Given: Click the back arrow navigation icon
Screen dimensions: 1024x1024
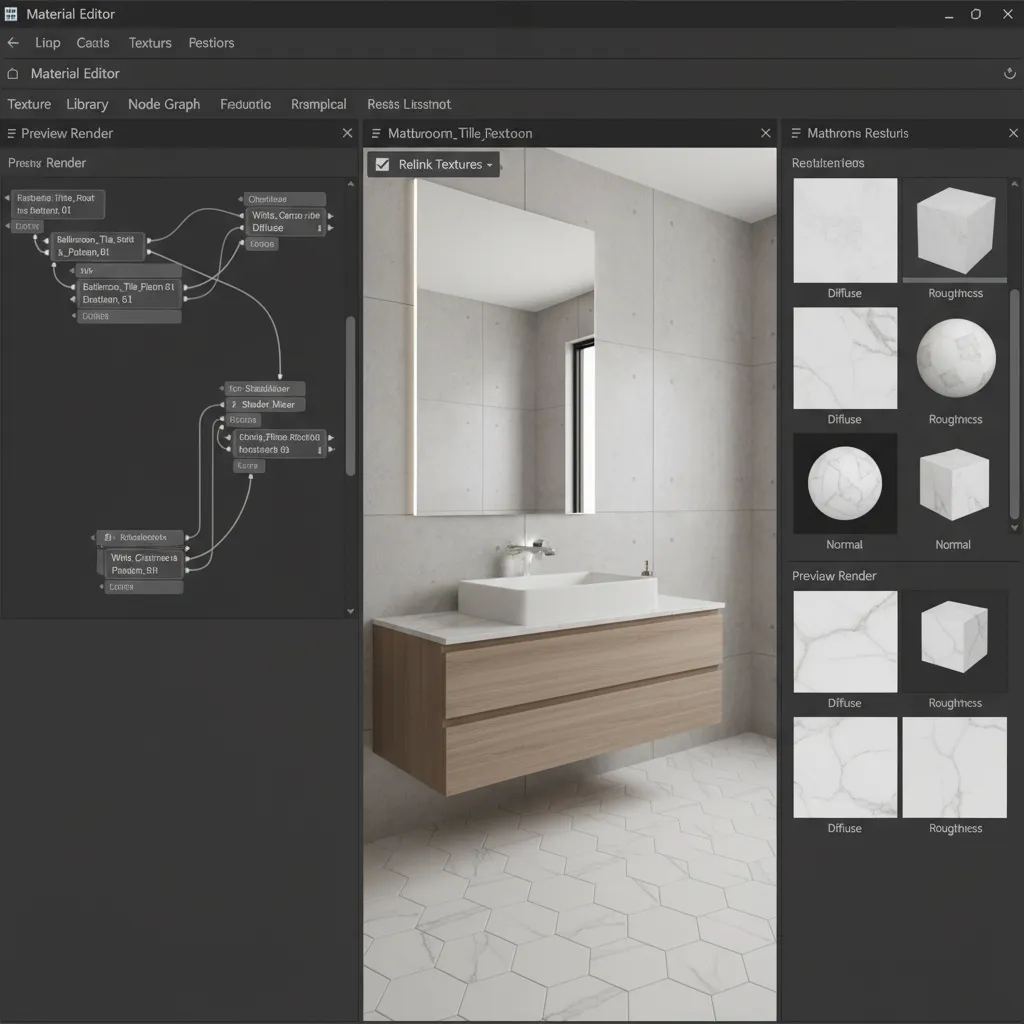Looking at the screenshot, I should tap(12, 42).
